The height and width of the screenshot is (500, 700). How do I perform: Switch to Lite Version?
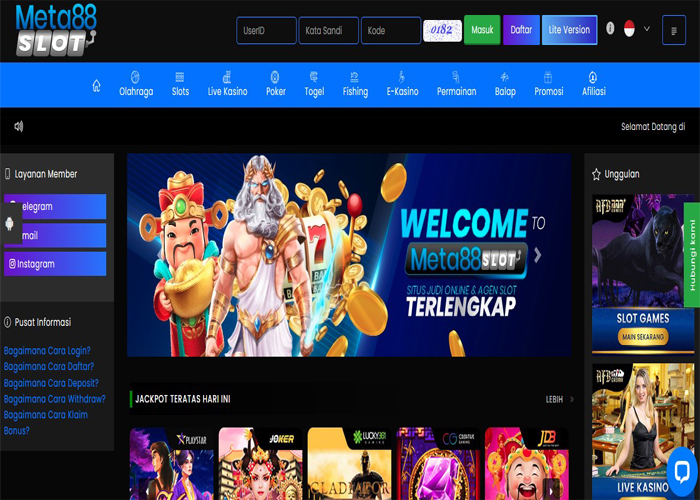point(569,30)
